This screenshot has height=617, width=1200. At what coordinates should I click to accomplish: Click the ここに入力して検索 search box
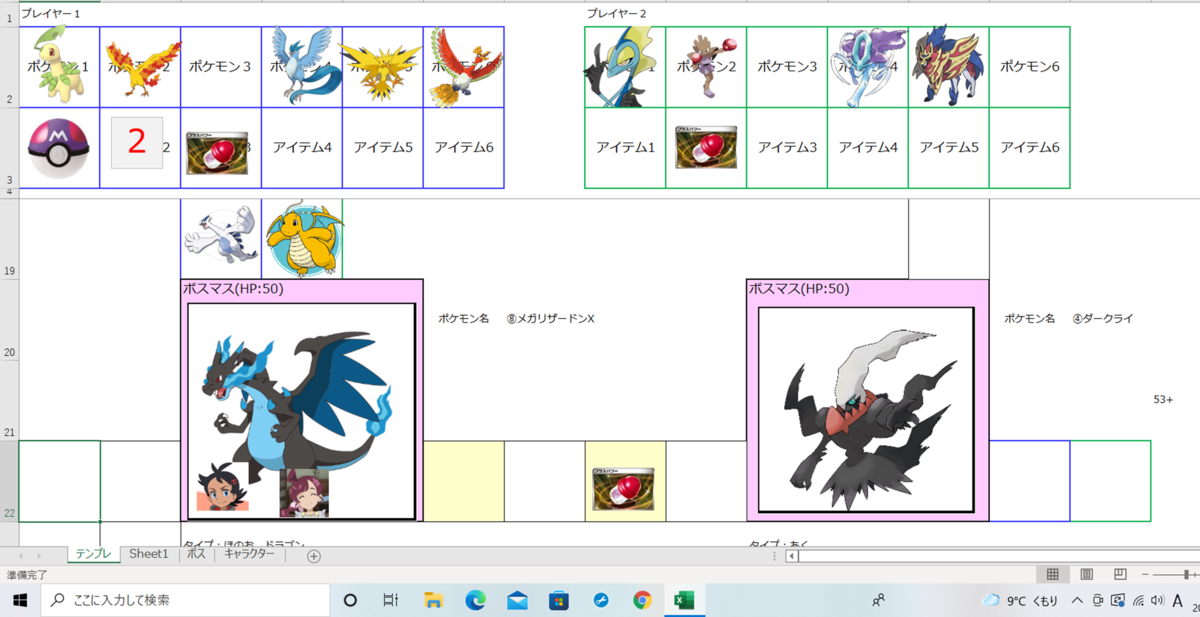(185, 600)
